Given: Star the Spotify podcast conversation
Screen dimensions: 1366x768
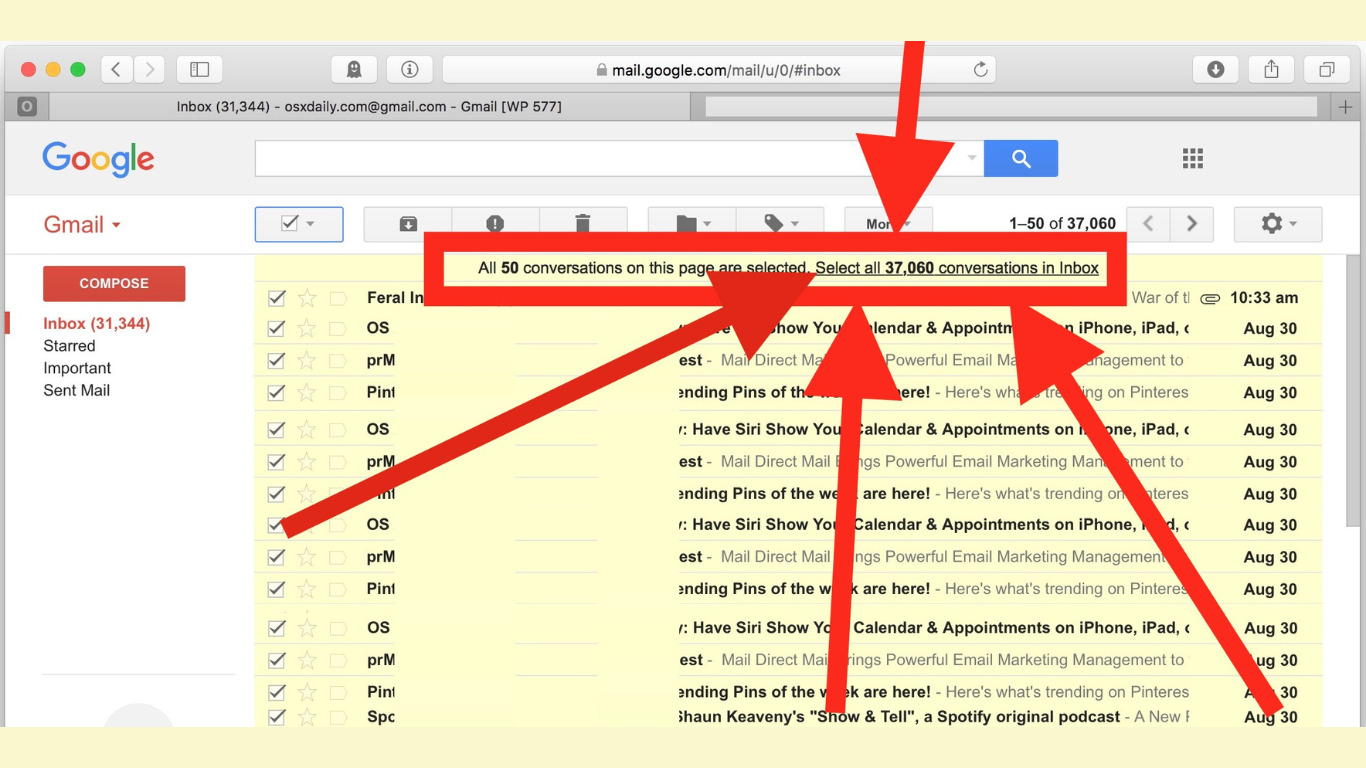Looking at the screenshot, I should click(x=307, y=716).
